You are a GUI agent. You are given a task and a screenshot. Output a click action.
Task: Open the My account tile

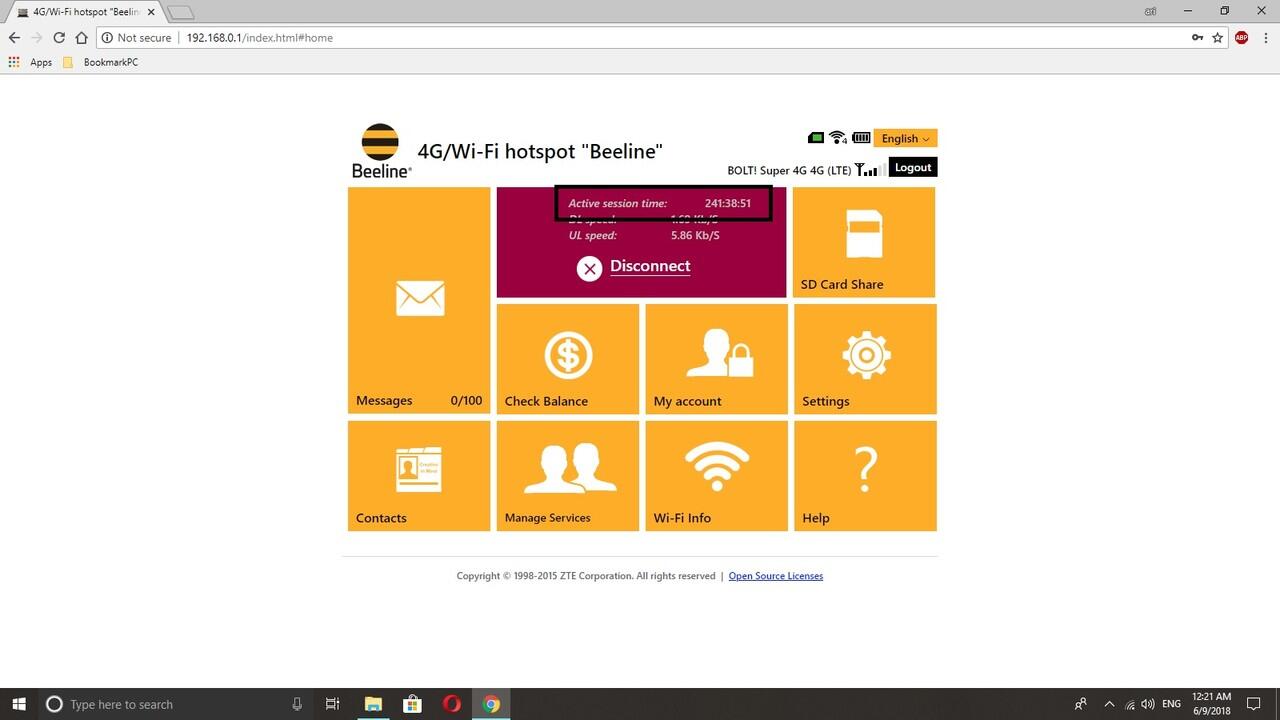pyautogui.click(x=716, y=358)
